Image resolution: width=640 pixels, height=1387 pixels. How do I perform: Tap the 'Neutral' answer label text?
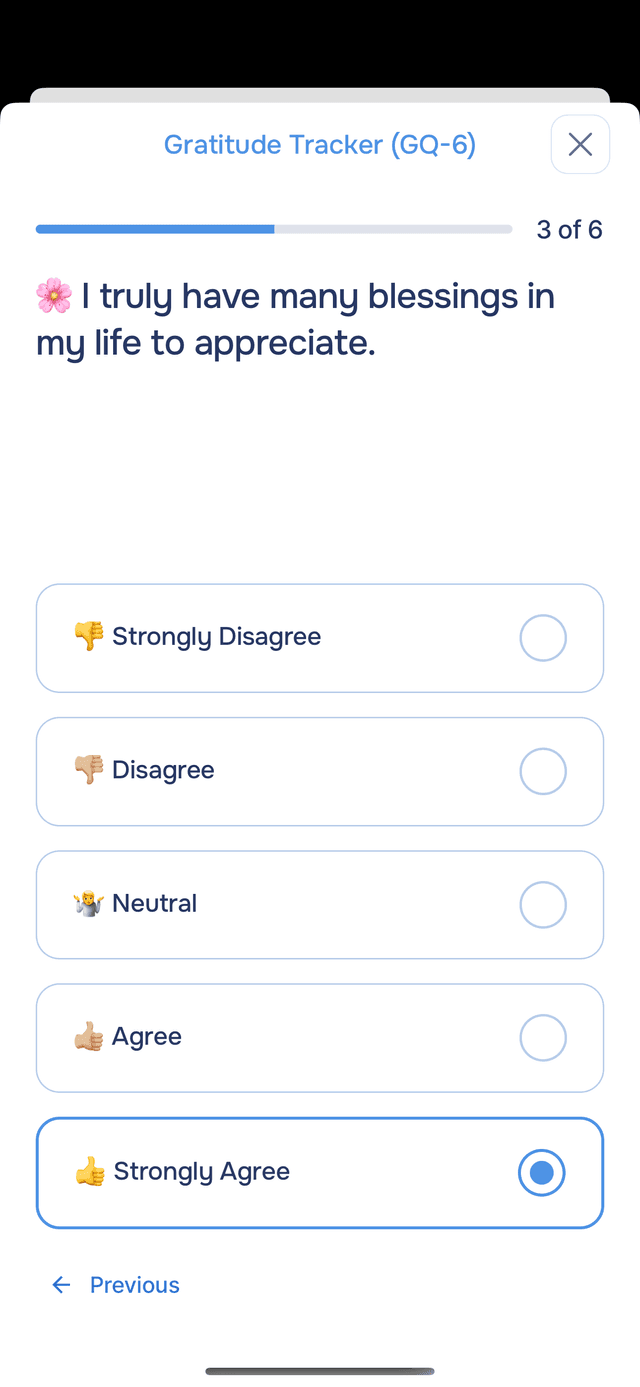[154, 904]
